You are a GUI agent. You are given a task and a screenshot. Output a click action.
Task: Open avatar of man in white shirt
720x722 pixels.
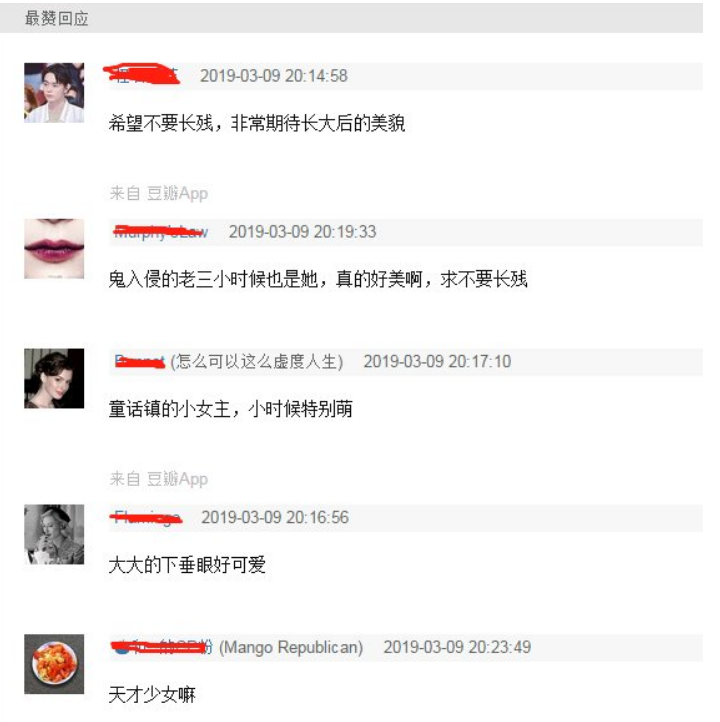coord(54,93)
